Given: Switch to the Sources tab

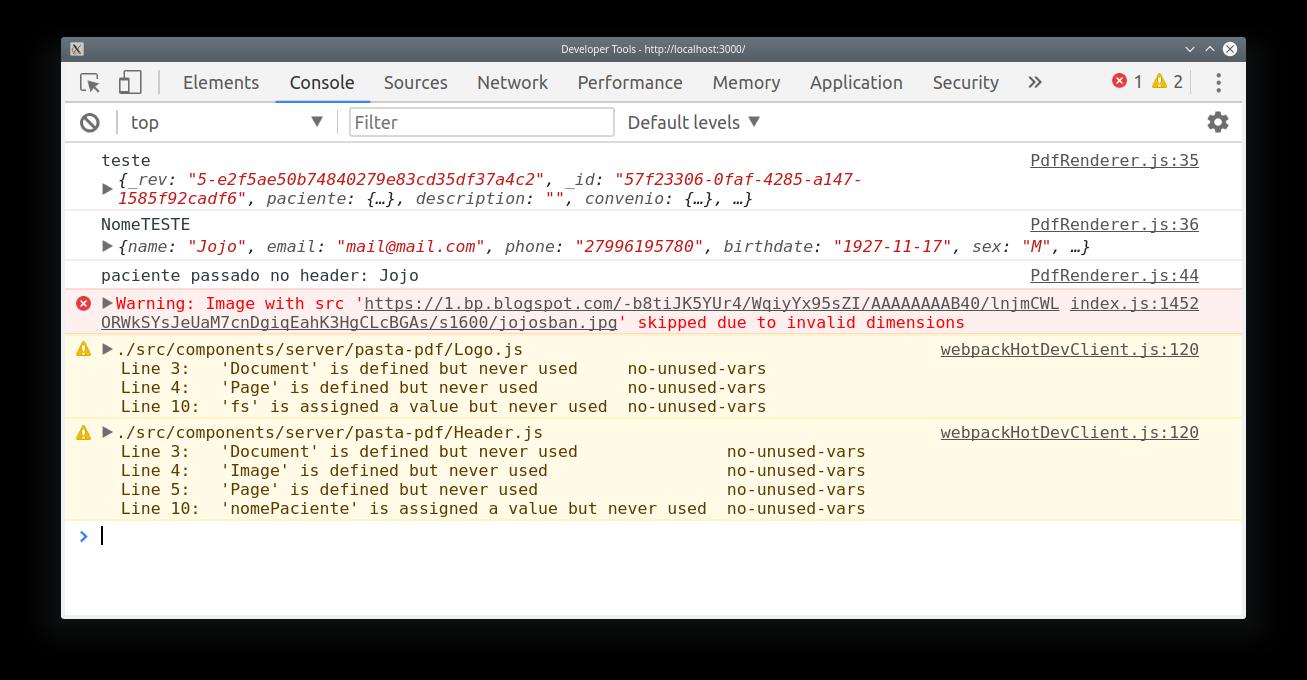Looking at the screenshot, I should 415,82.
